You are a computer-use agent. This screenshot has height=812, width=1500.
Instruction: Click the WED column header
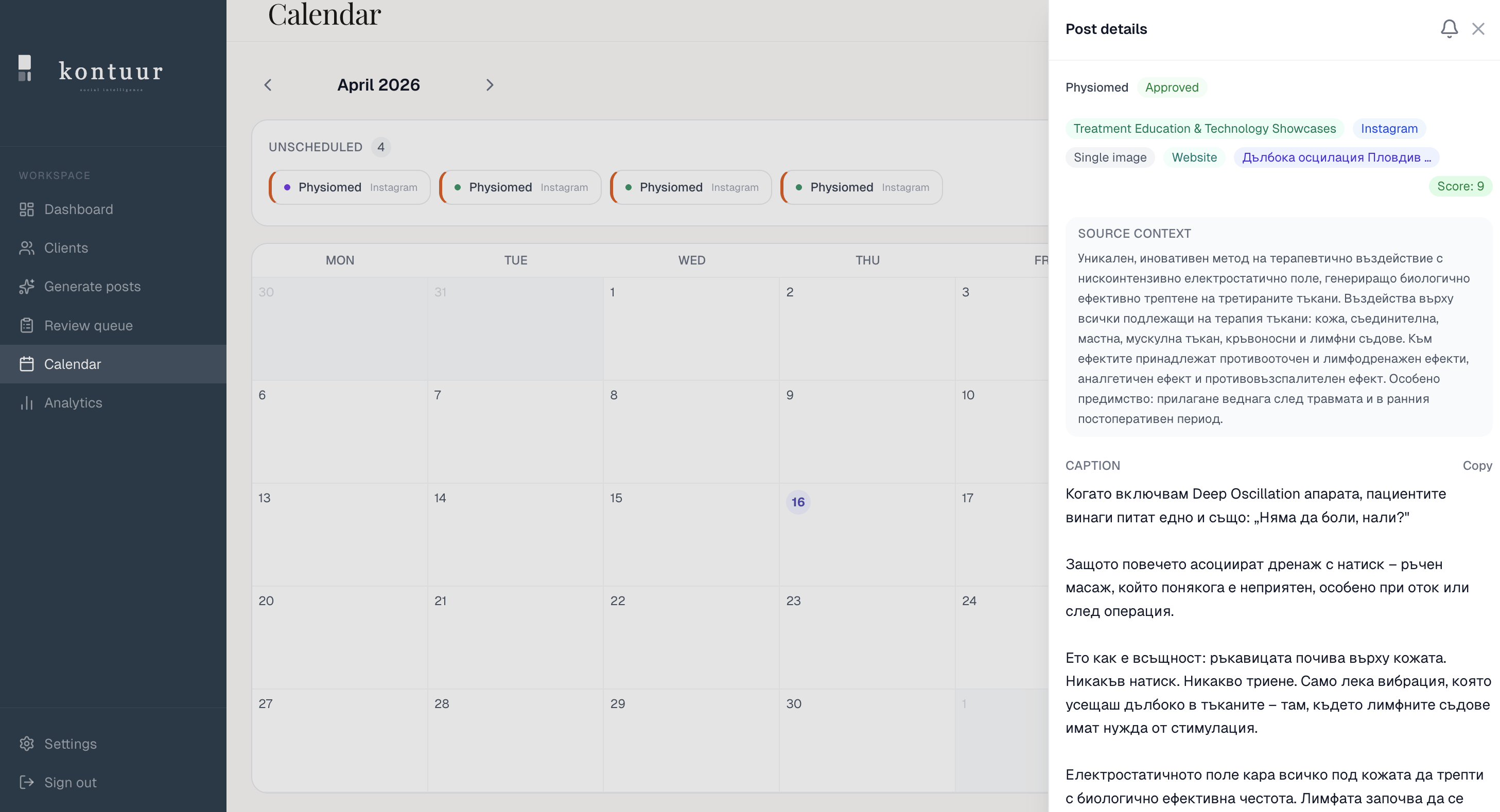(x=692, y=260)
